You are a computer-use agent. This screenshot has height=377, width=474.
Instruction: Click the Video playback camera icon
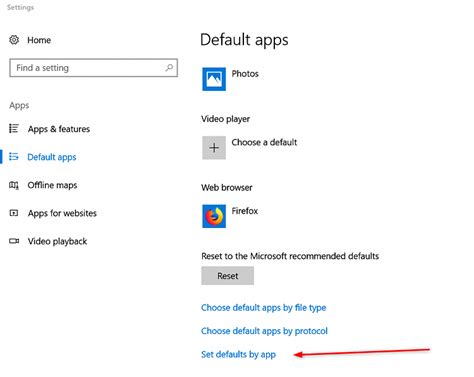[x=14, y=241]
